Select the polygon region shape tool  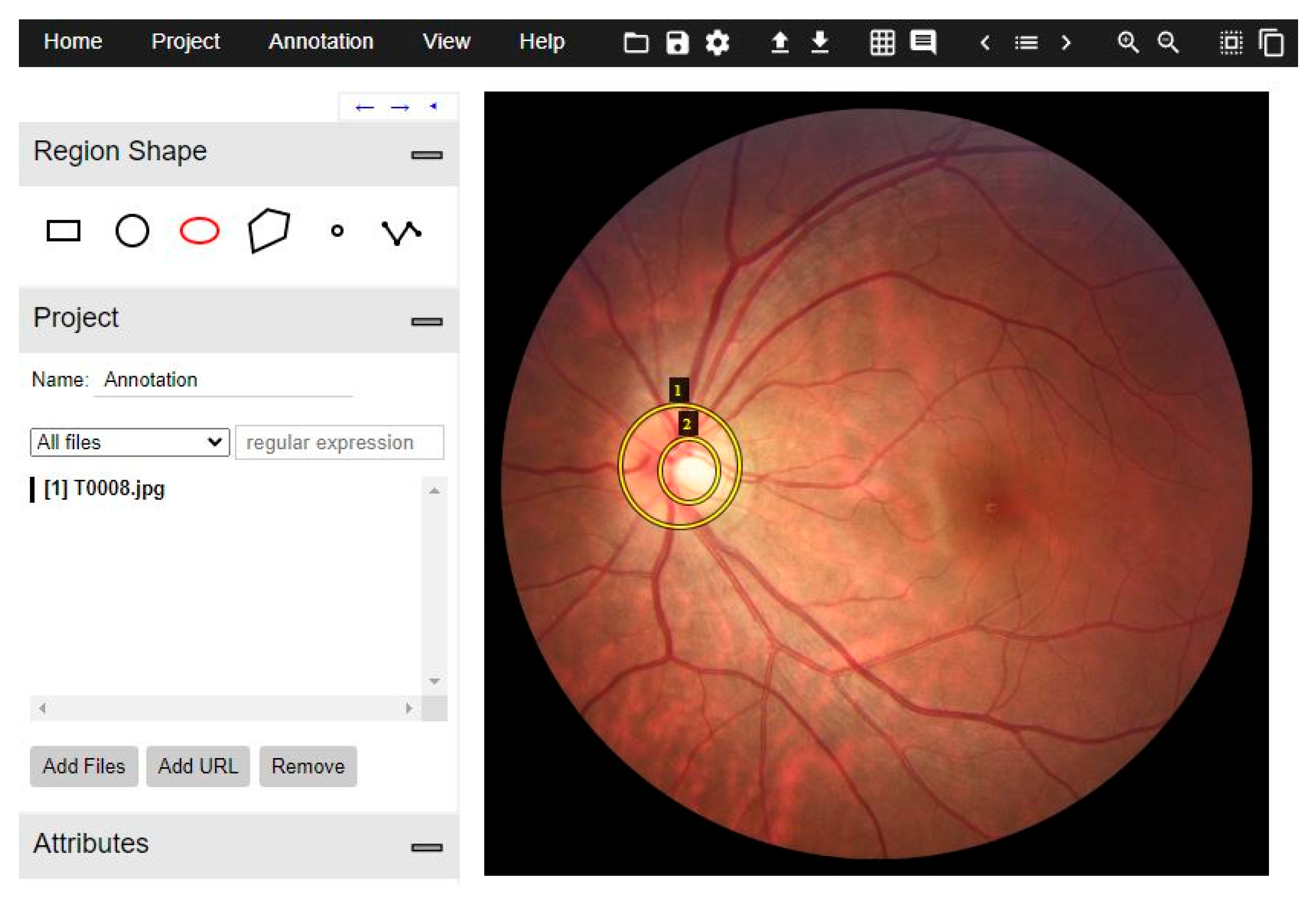(x=268, y=230)
